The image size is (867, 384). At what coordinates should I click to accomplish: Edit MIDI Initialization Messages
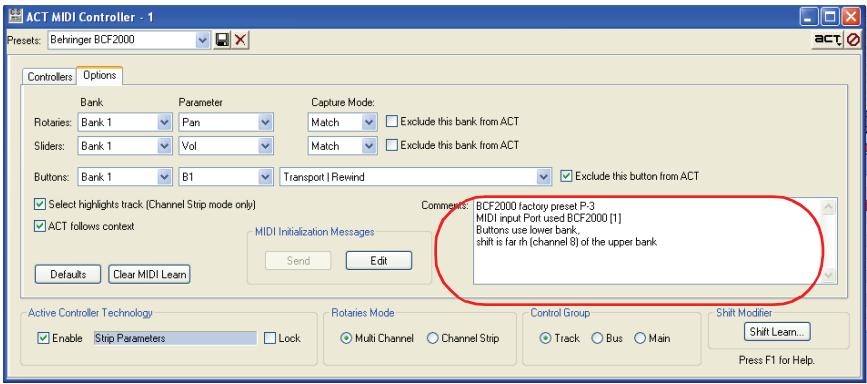pos(379,261)
